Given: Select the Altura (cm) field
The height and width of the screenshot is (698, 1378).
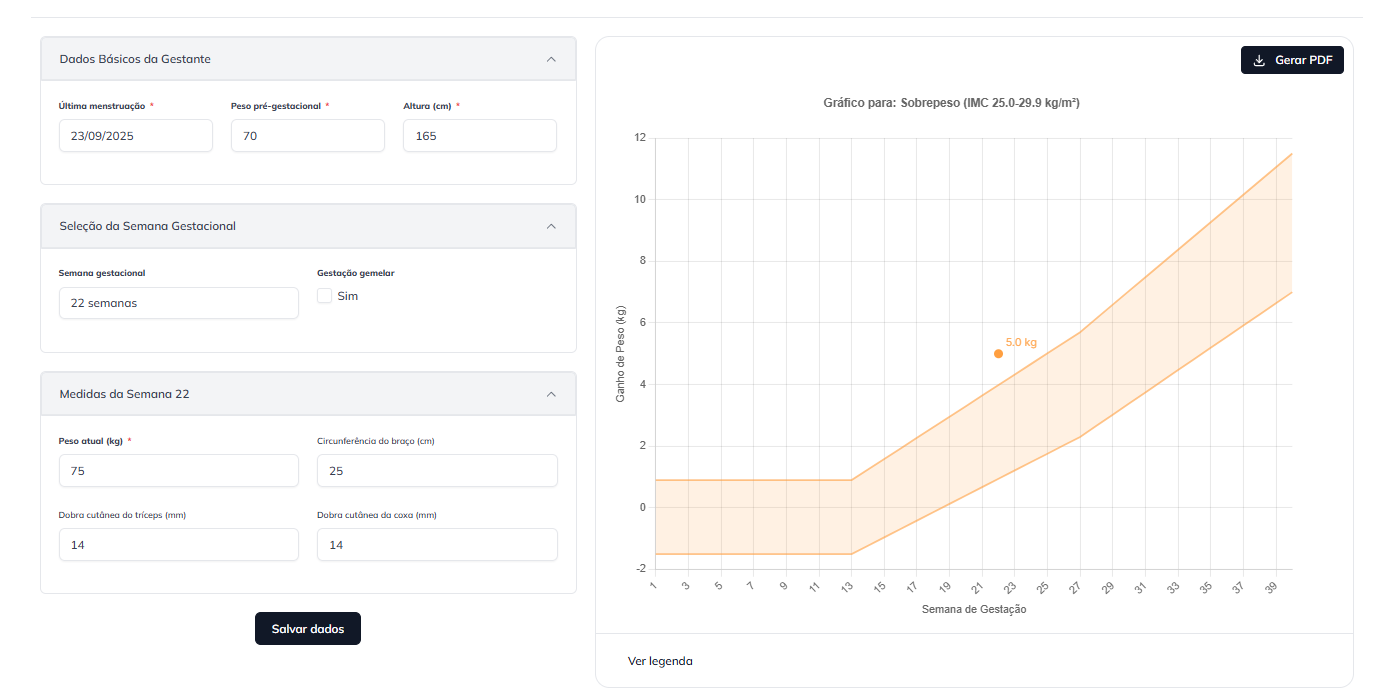Looking at the screenshot, I should click(x=479, y=136).
